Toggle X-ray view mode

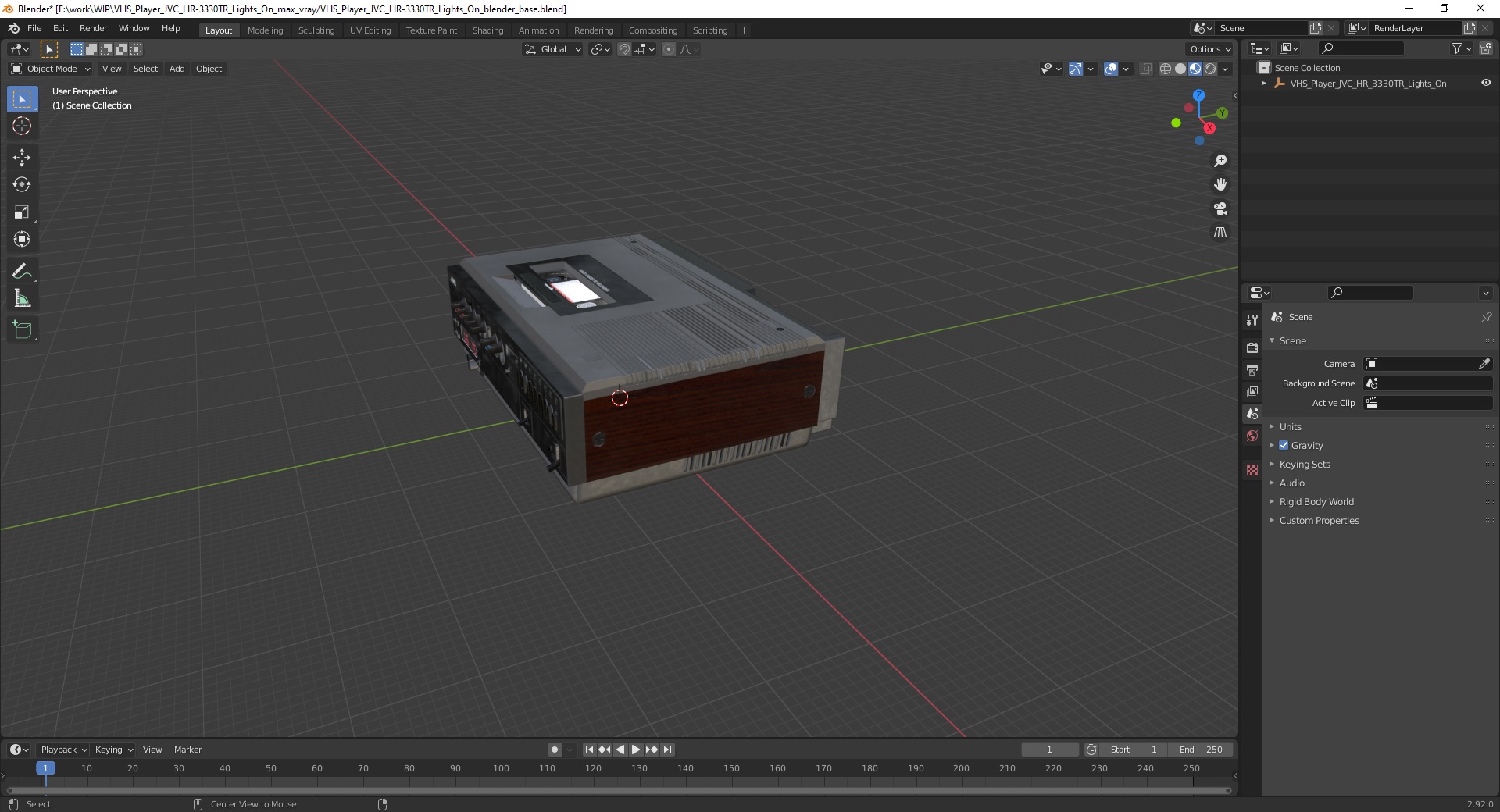click(1145, 69)
